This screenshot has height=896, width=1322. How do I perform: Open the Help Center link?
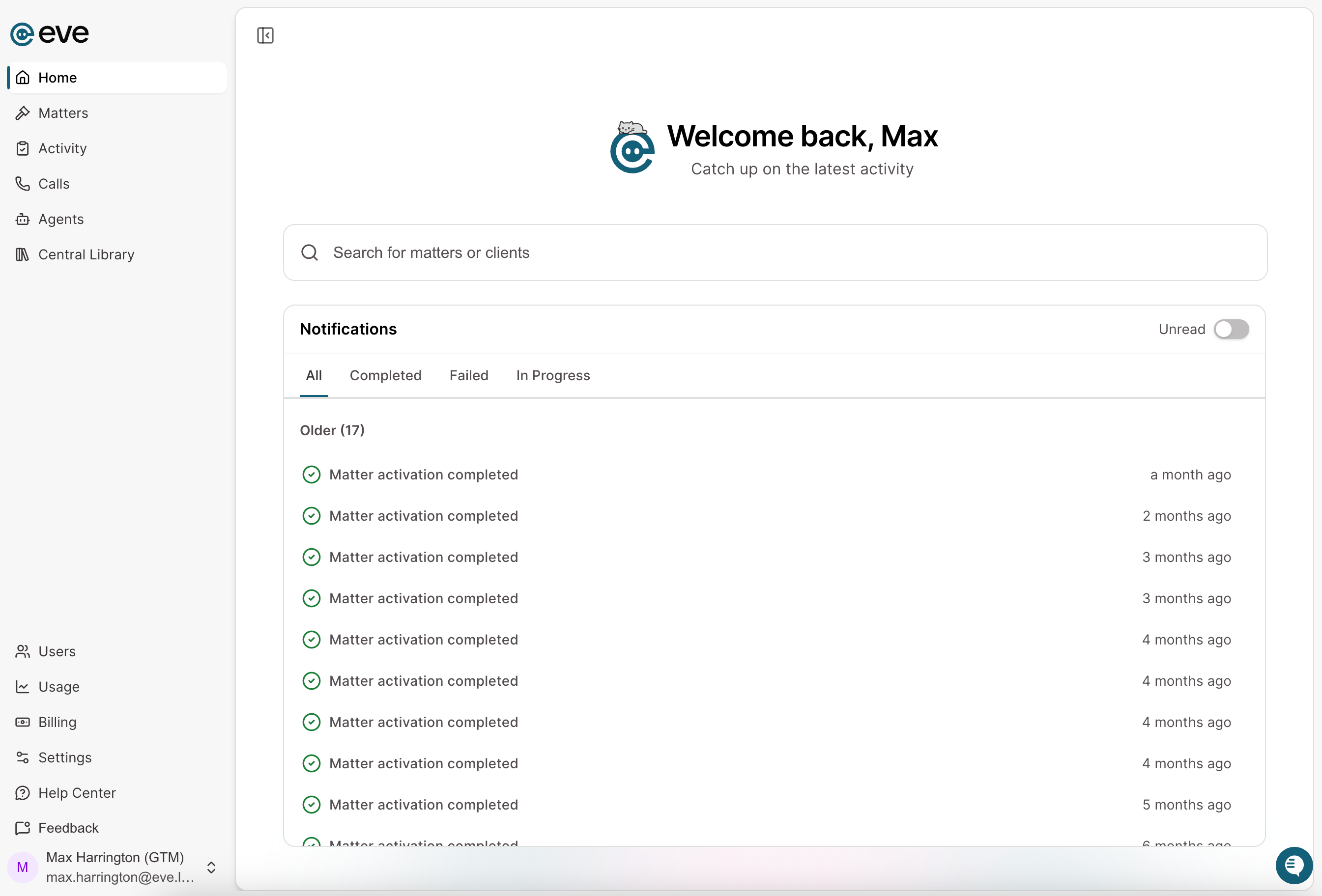tap(116, 792)
